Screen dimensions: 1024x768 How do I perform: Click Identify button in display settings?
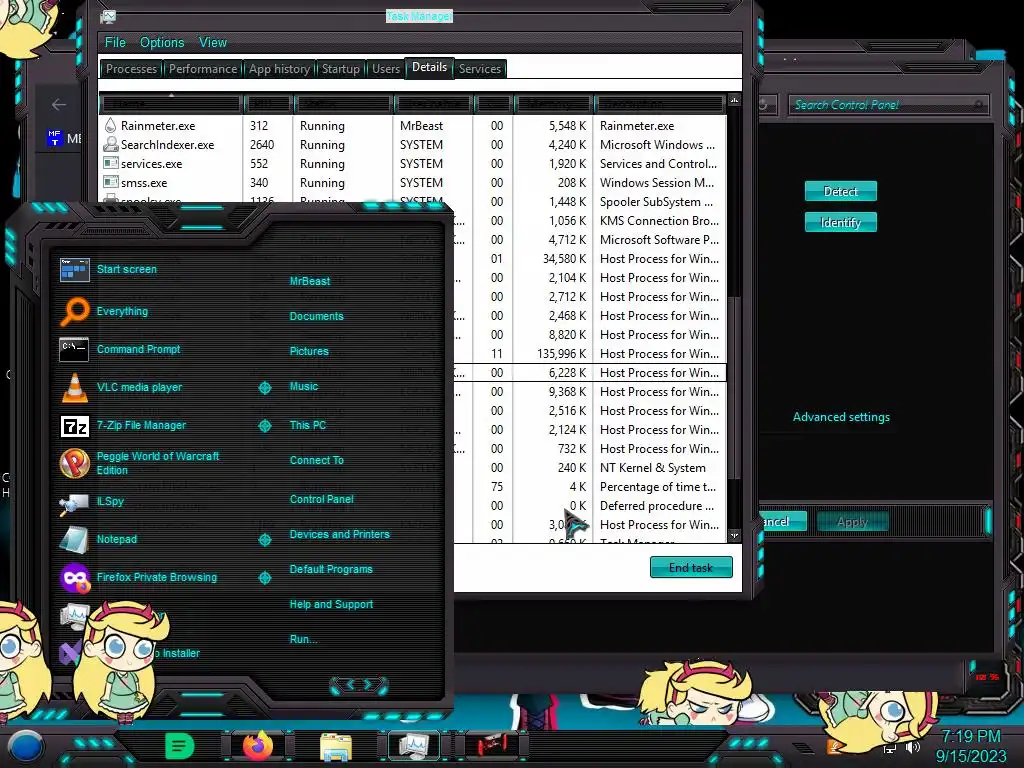[840, 223]
